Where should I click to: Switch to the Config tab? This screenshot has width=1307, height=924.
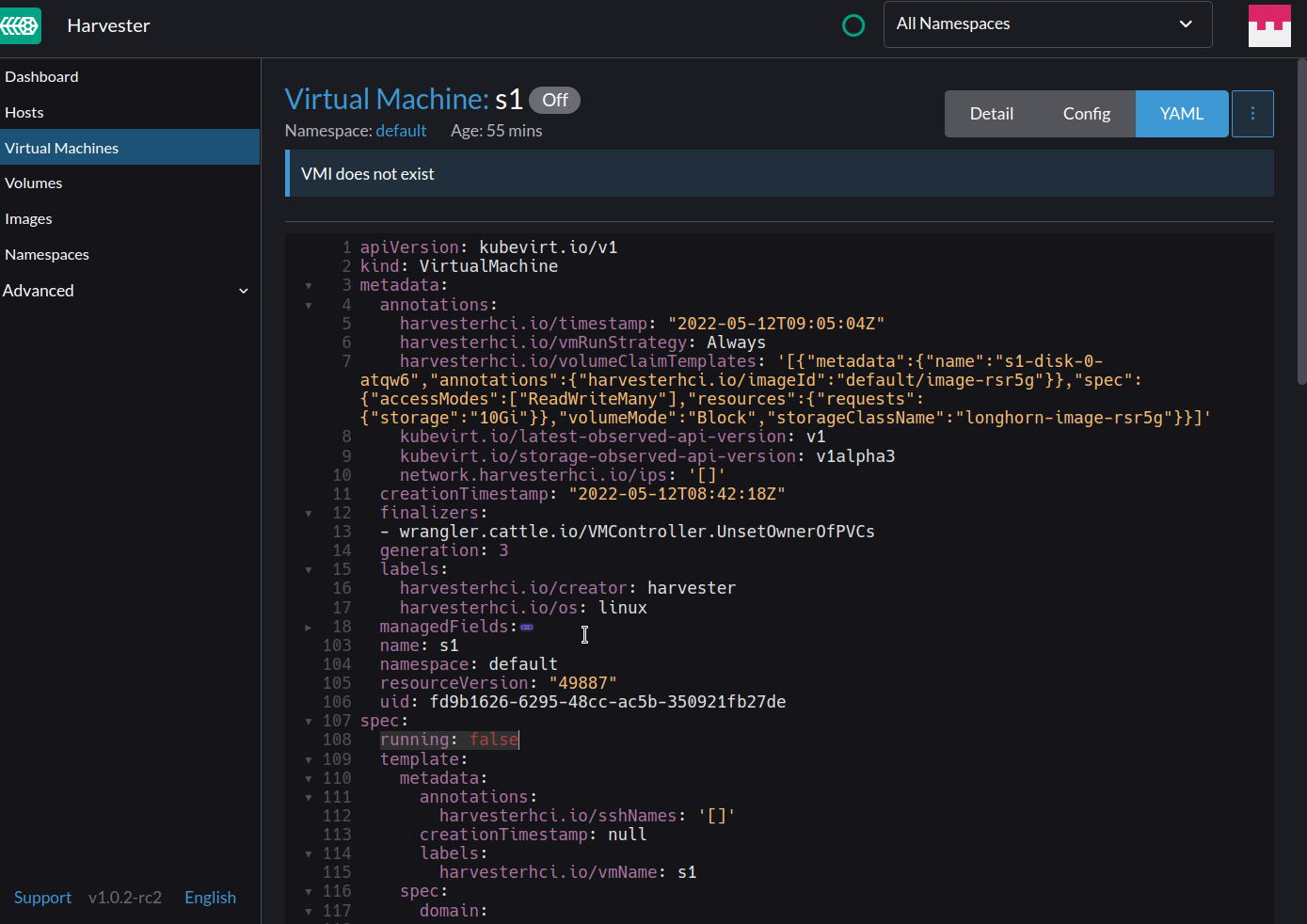[1086, 113]
